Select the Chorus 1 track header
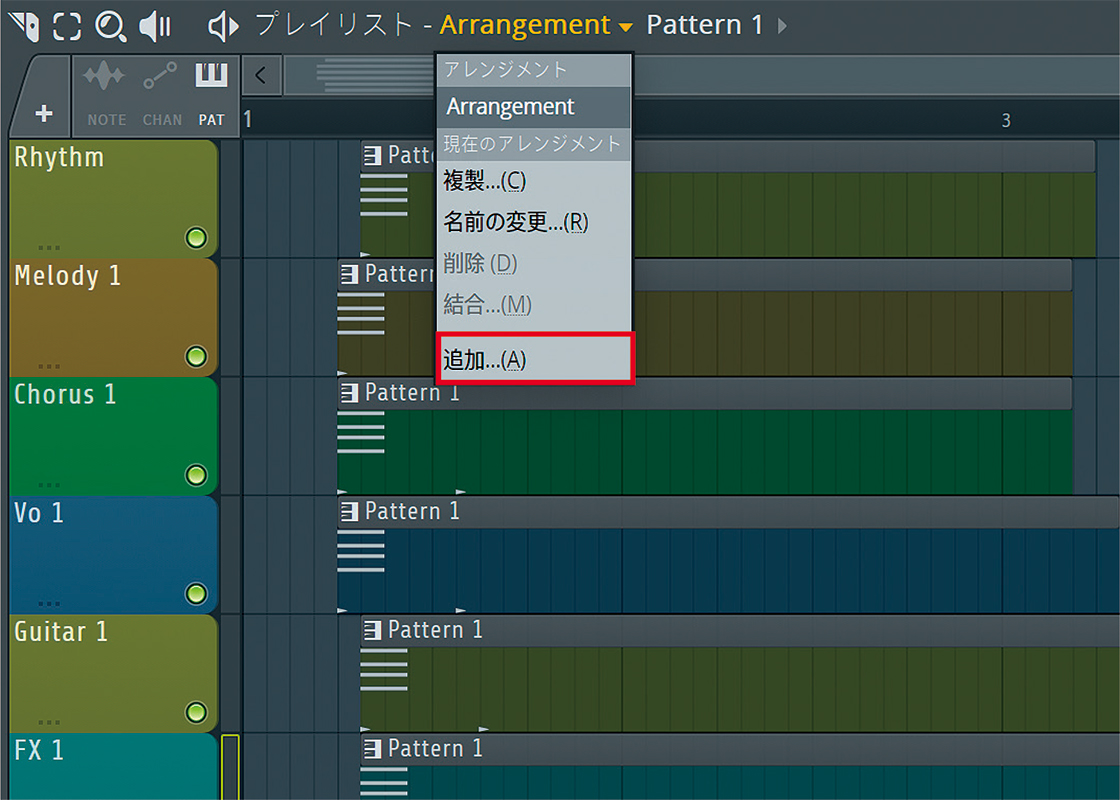The image size is (1120, 800). coord(113,435)
